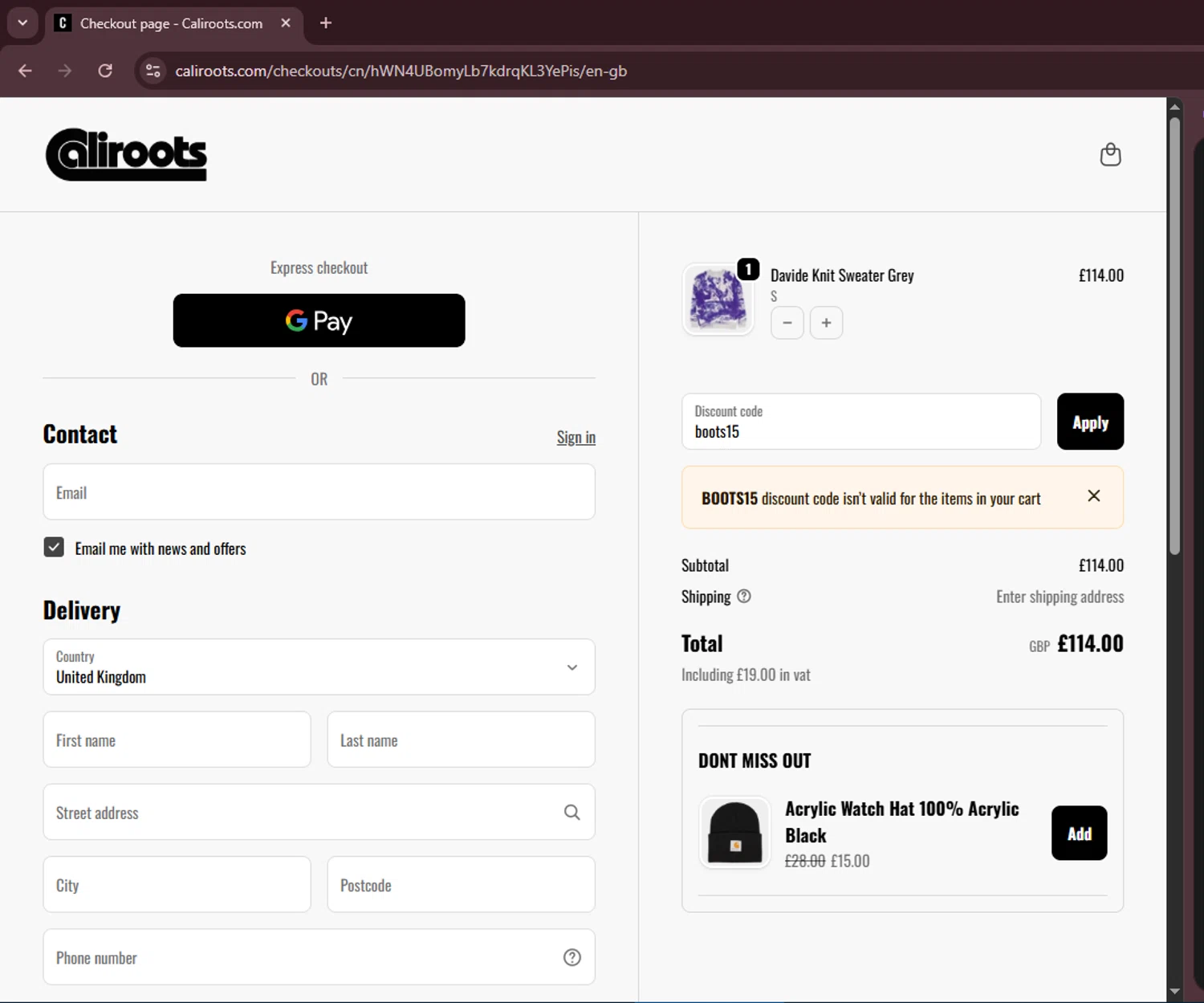Pay with Google Pay express checkout
The image size is (1204, 1003).
click(x=319, y=320)
